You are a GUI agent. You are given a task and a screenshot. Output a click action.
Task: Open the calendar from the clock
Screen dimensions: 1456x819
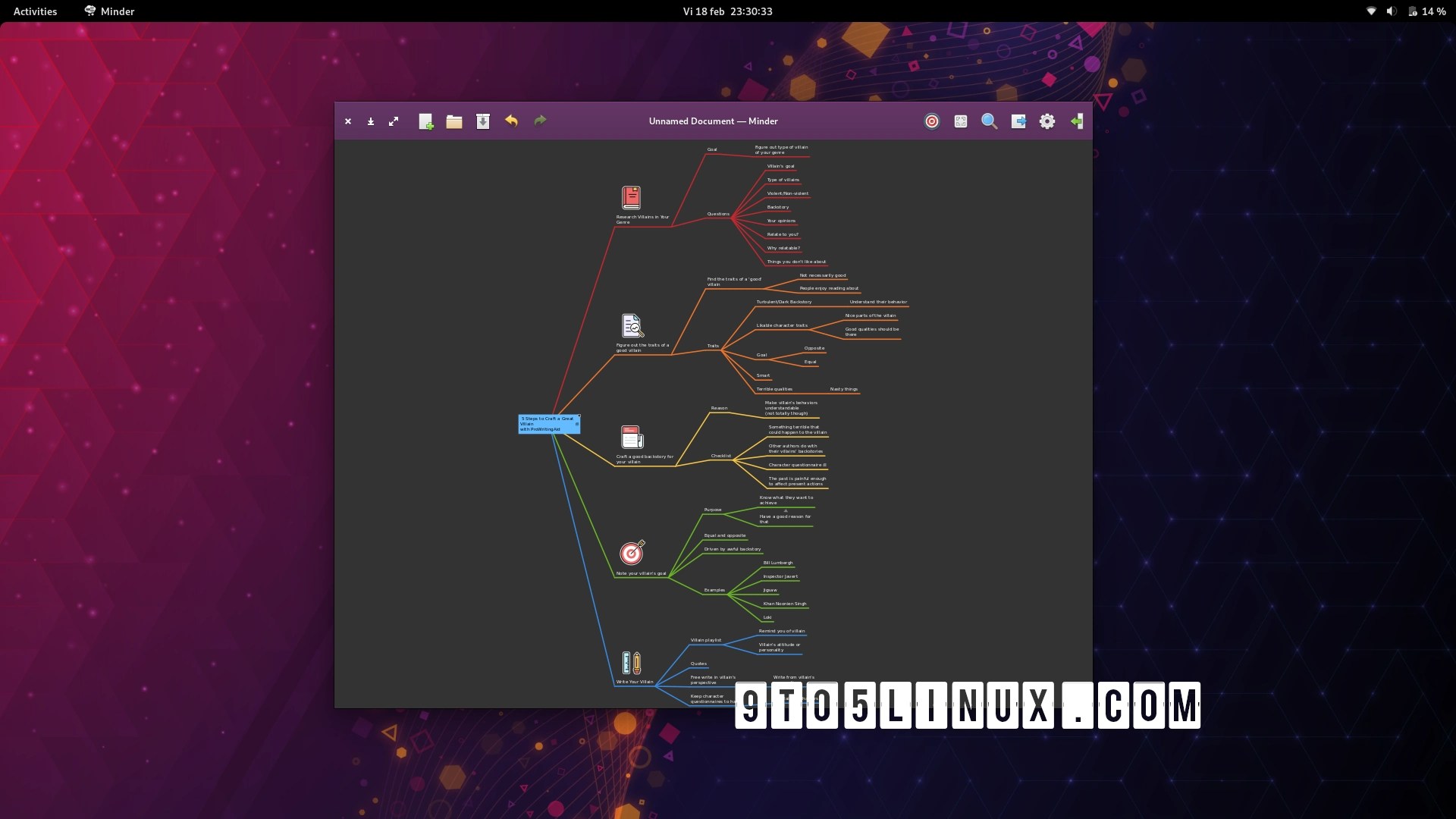tap(727, 11)
